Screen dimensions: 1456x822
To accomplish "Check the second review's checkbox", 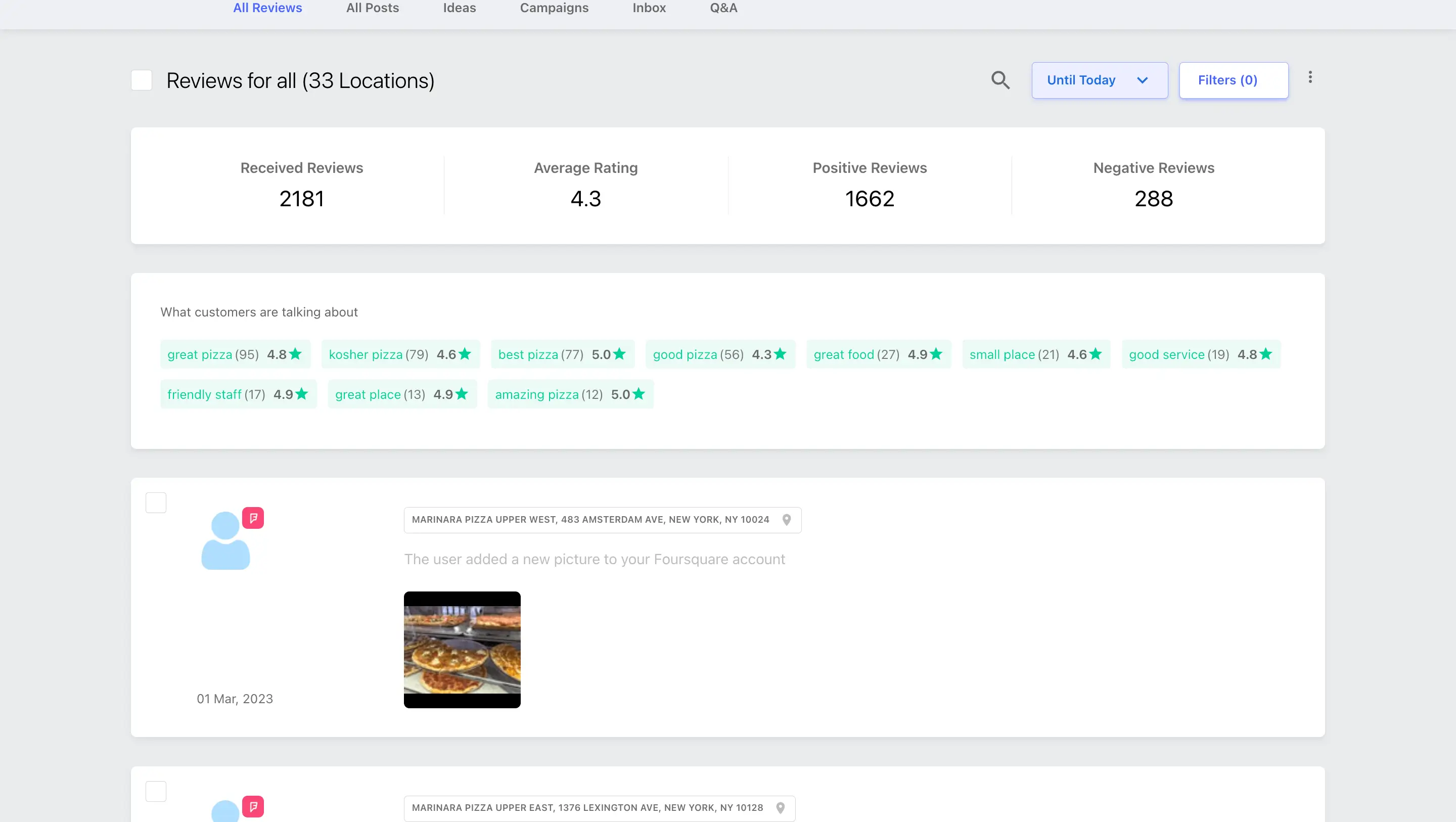I will coord(156,791).
